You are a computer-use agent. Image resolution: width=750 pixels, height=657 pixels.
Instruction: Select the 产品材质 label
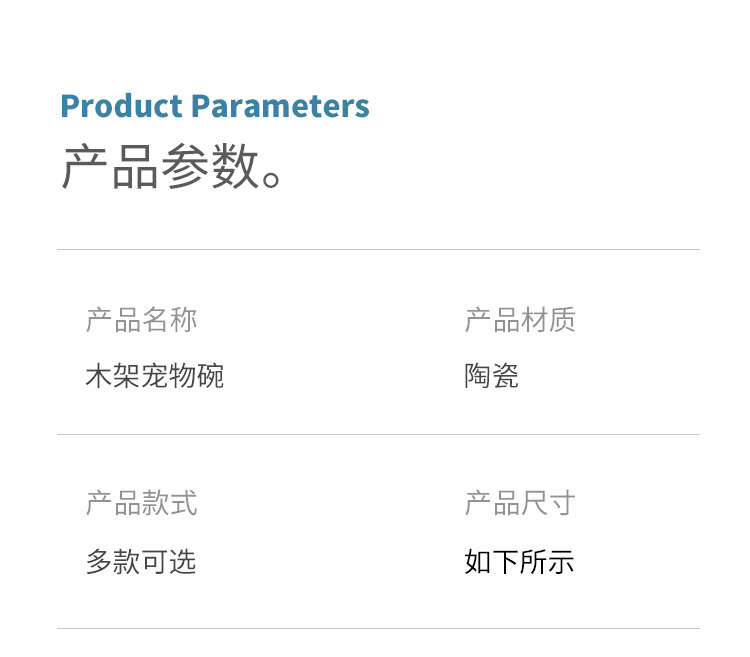(520, 320)
